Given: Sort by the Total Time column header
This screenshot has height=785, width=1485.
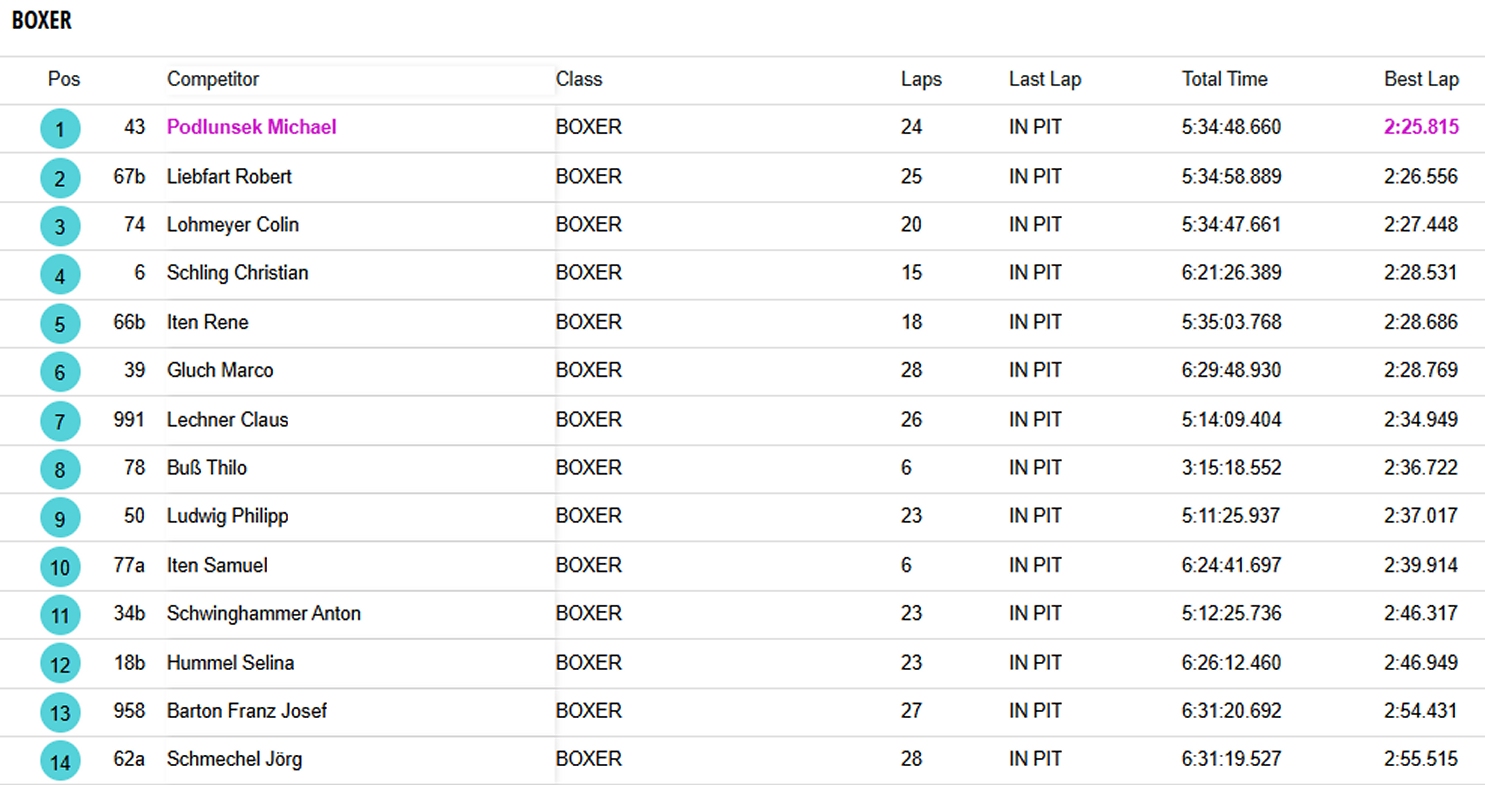Looking at the screenshot, I should (x=1224, y=79).
